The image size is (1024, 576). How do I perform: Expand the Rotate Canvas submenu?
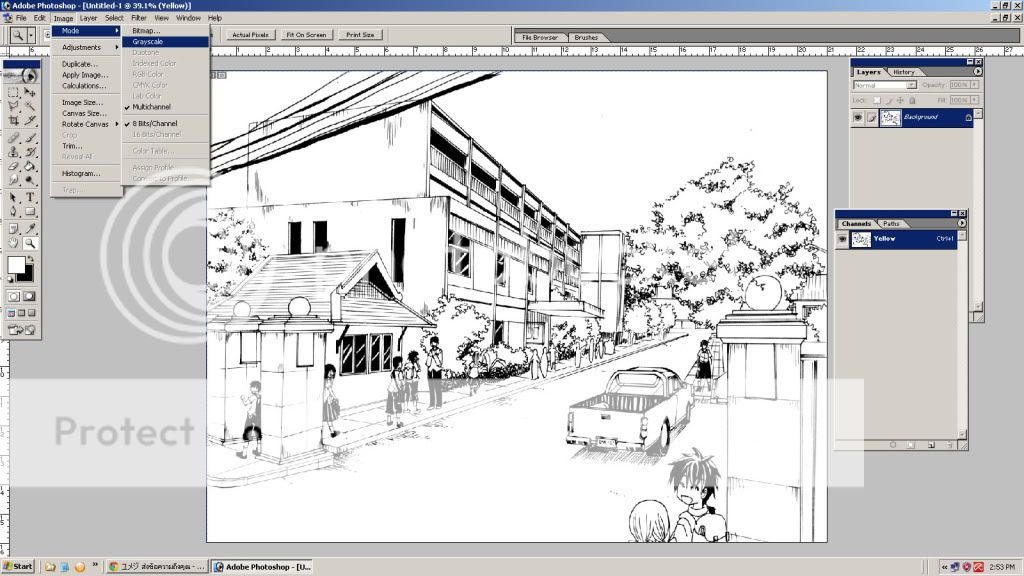[x=87, y=124]
